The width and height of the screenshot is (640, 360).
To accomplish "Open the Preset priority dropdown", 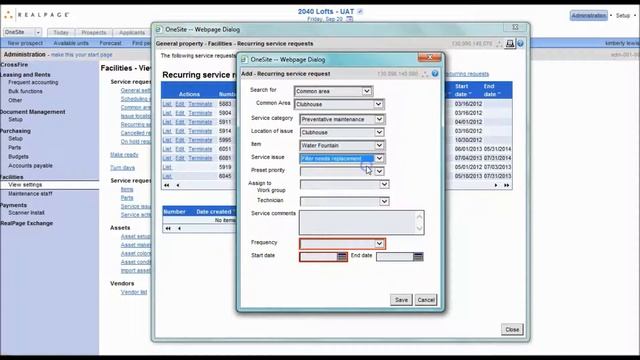I will 379,171.
